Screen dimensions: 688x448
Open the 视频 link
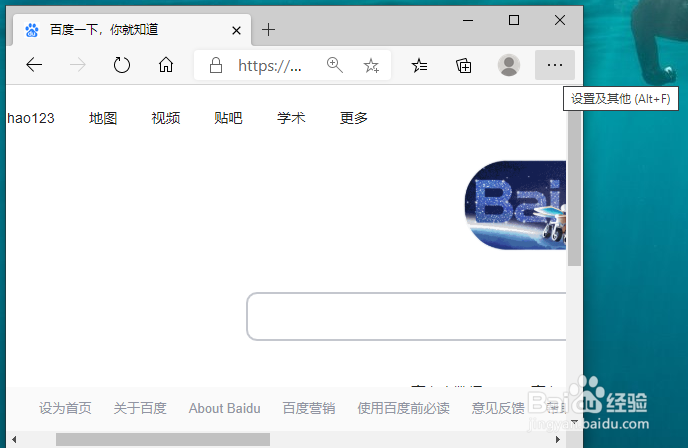point(166,118)
